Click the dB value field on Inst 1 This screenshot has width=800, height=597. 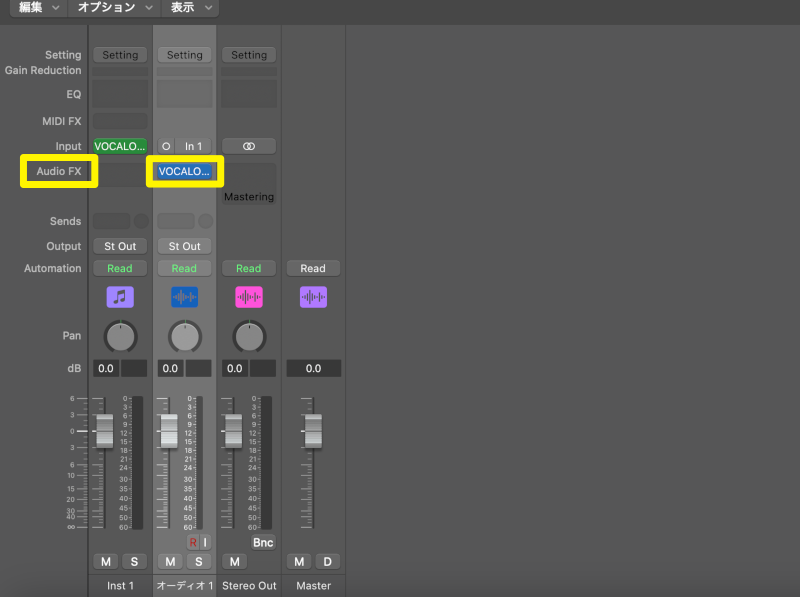pos(106,368)
